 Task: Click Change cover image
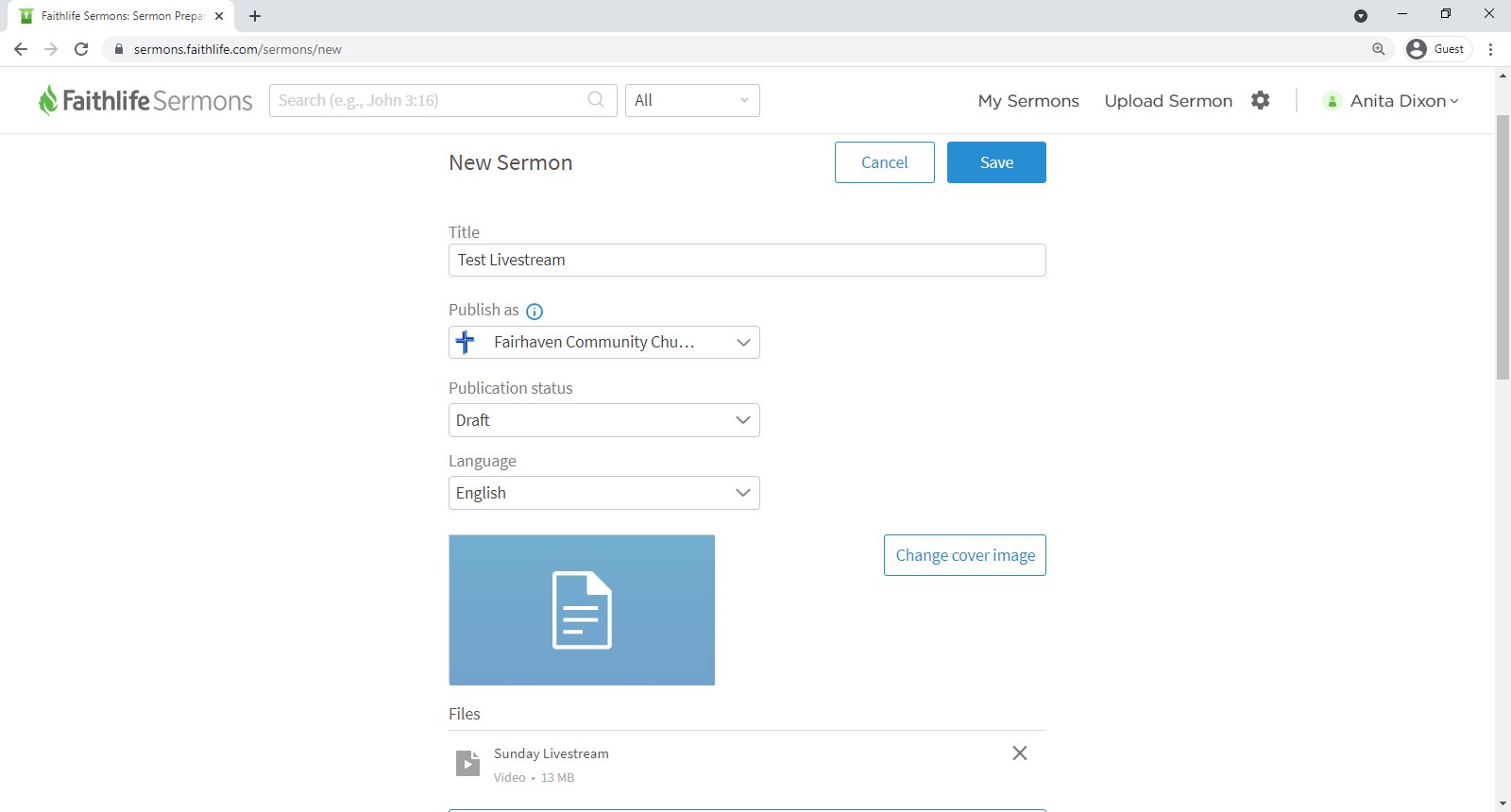(965, 555)
